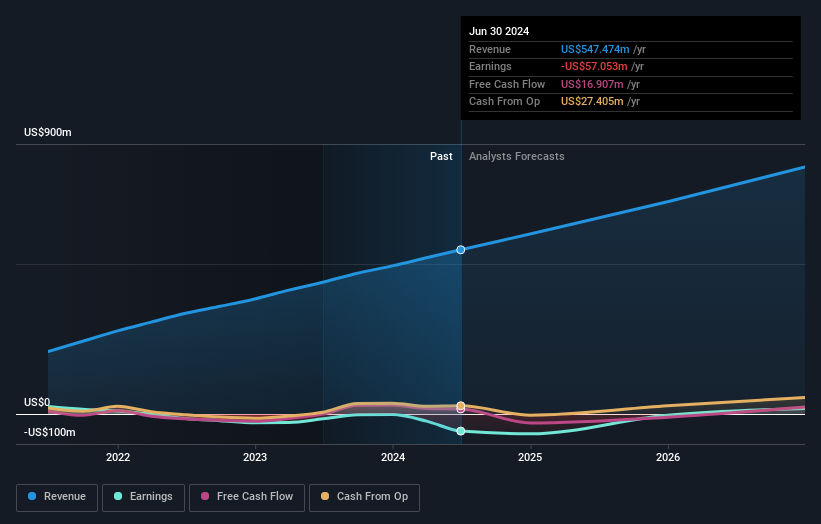The height and width of the screenshot is (524, 821).
Task: Click the US$900m y-axis label
Action: click(x=48, y=132)
